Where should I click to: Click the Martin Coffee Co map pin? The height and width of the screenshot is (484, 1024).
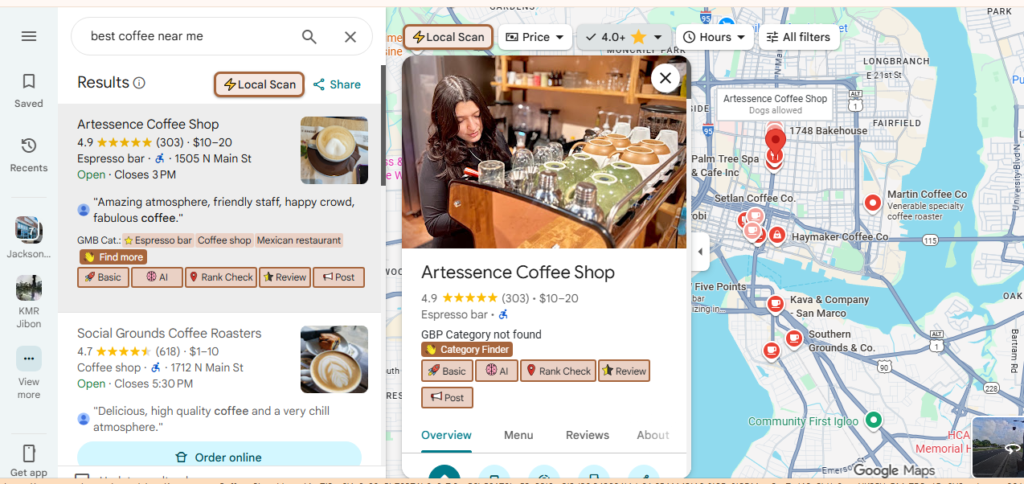point(872,203)
